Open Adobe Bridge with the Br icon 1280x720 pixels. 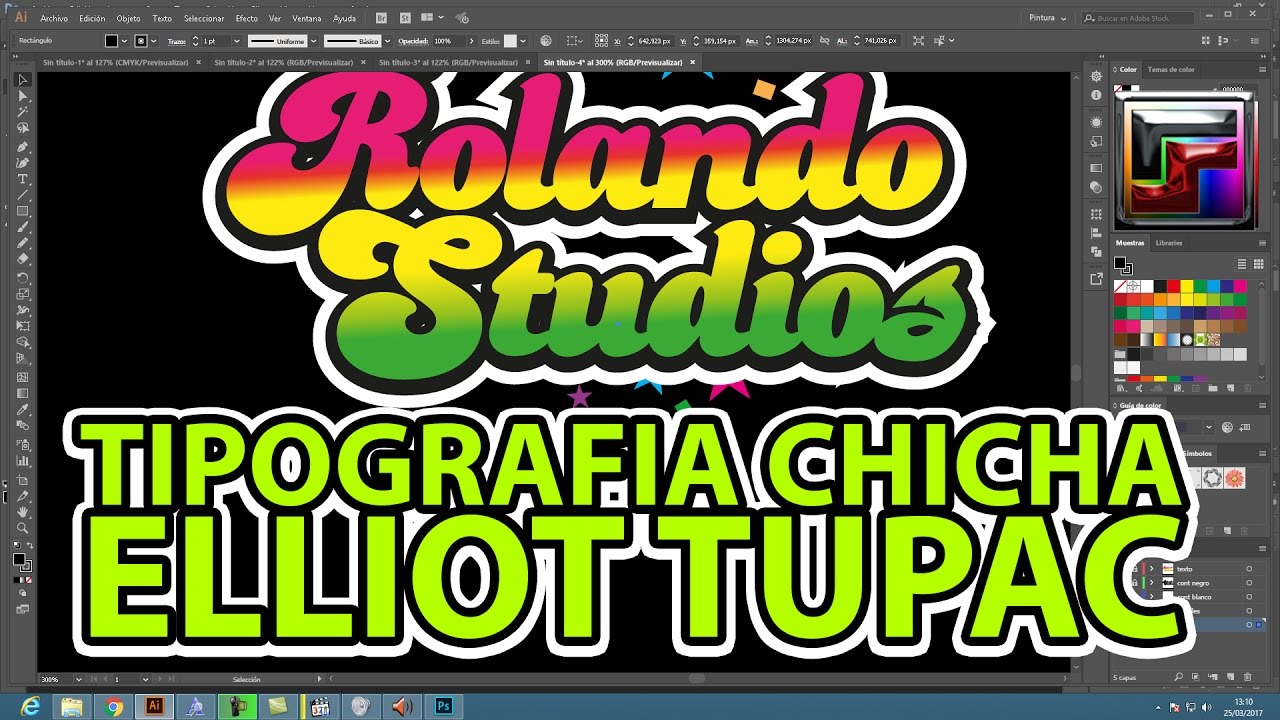tap(382, 18)
